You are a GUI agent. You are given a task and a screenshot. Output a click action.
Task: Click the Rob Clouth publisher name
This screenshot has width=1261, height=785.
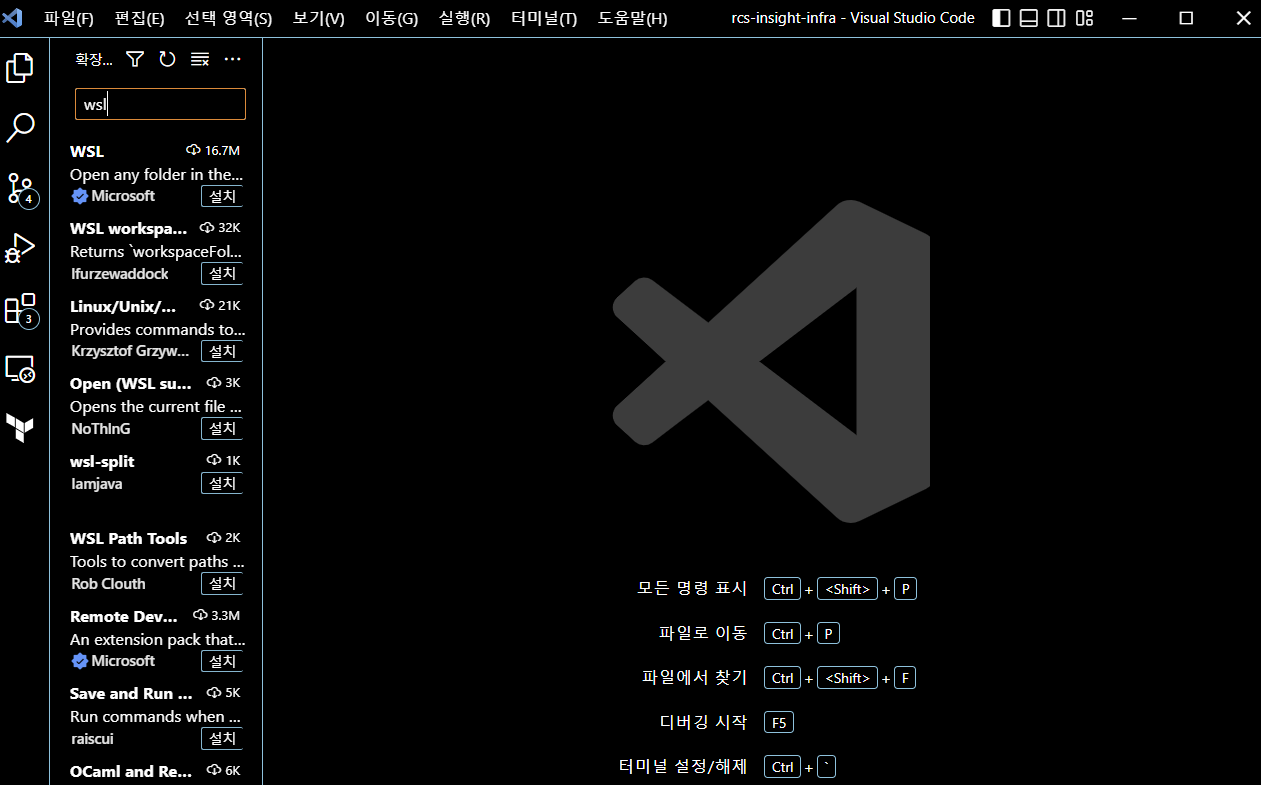(108, 583)
